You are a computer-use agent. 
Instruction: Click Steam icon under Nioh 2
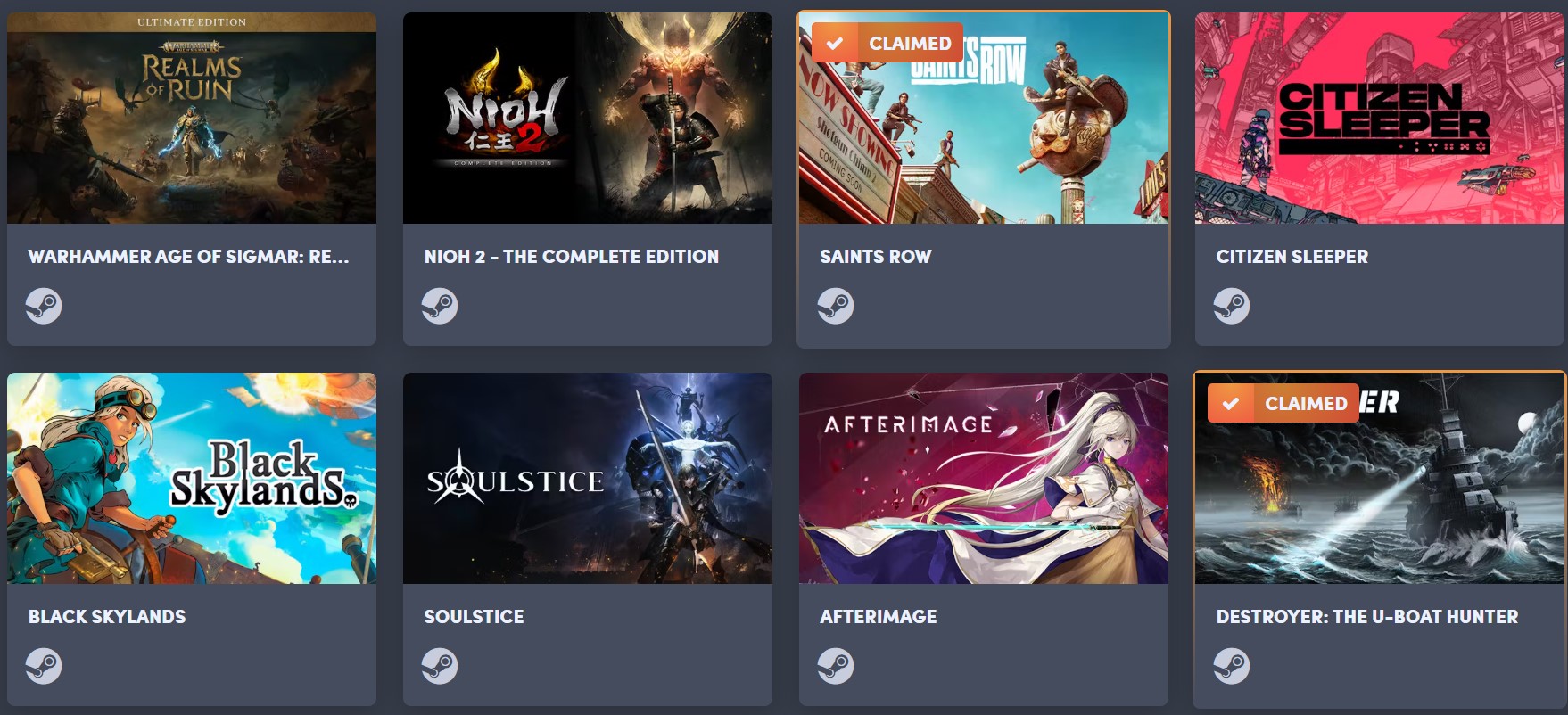440,306
